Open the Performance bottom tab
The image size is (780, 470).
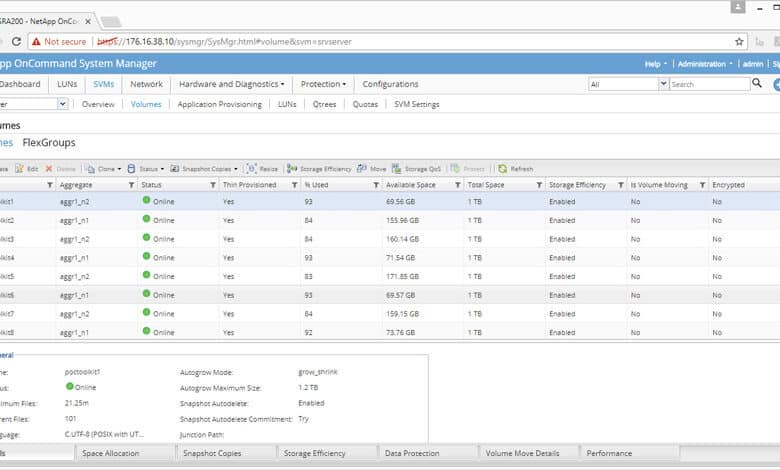coord(629,453)
